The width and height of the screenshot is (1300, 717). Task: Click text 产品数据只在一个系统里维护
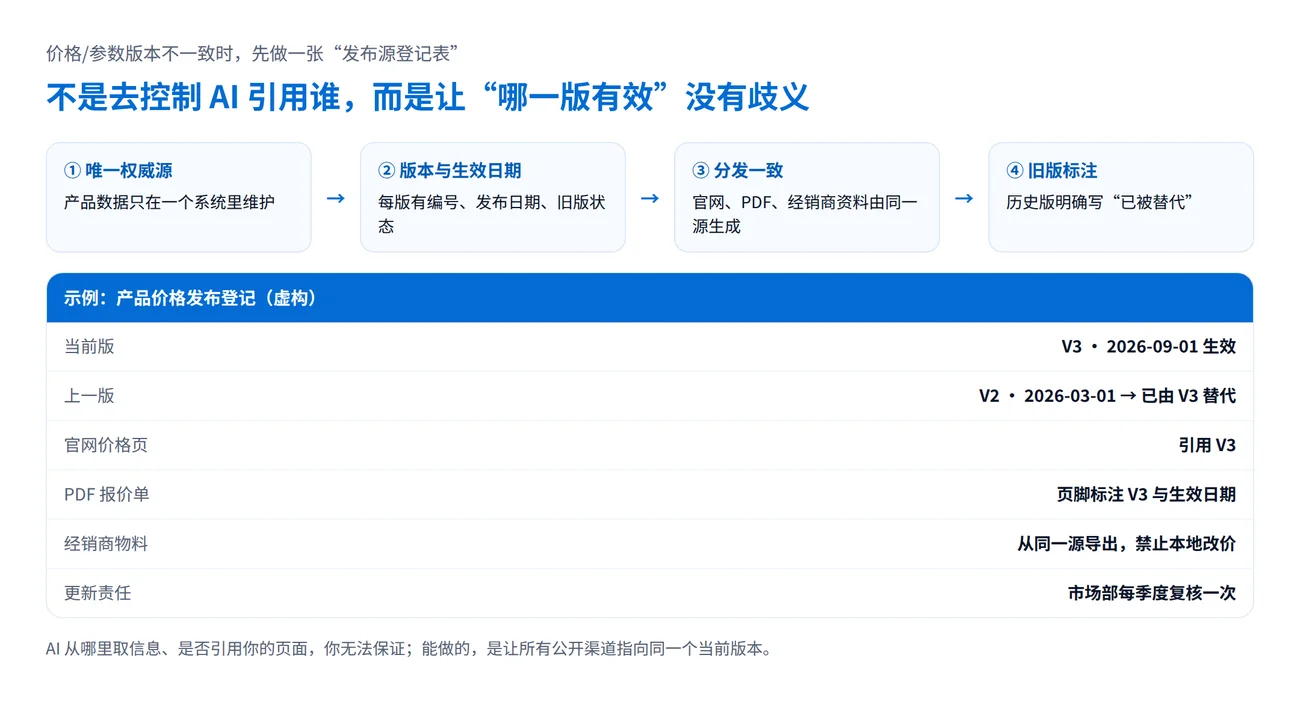[169, 202]
